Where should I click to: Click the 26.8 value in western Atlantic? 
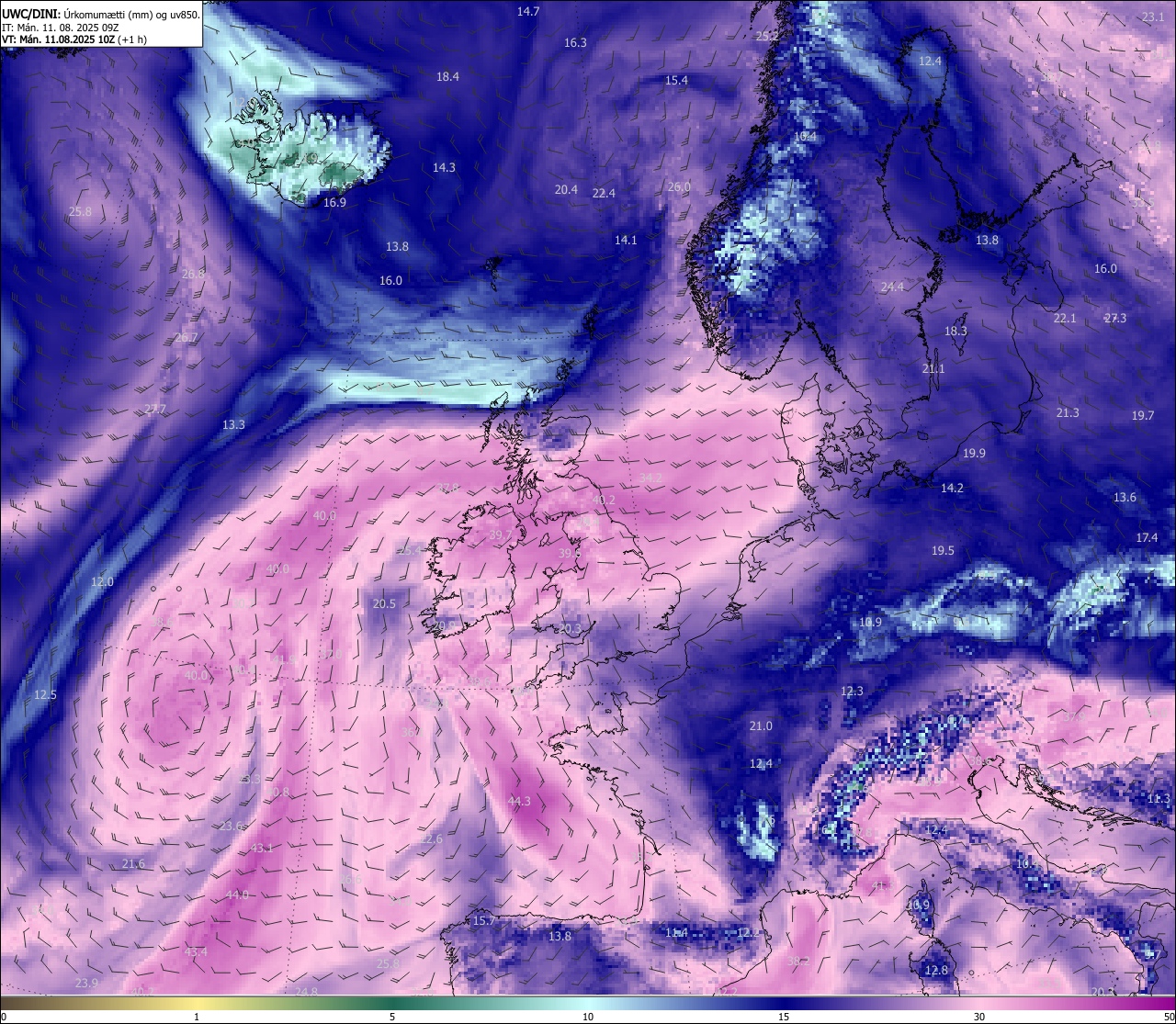(x=194, y=275)
